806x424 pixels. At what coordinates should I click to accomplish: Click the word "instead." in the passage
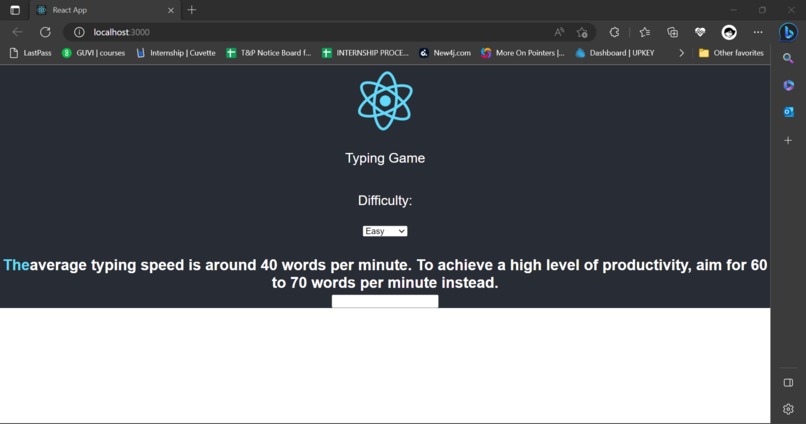(x=470, y=283)
